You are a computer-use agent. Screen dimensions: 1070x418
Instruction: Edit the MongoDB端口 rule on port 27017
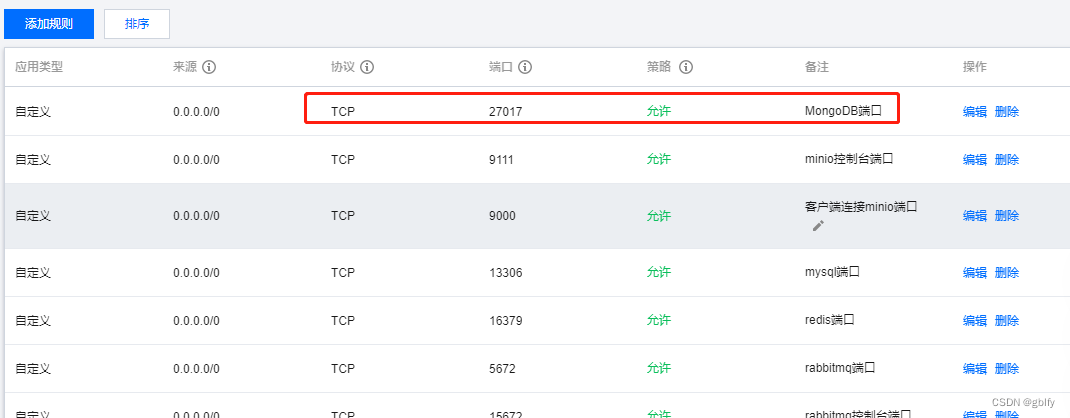click(974, 112)
